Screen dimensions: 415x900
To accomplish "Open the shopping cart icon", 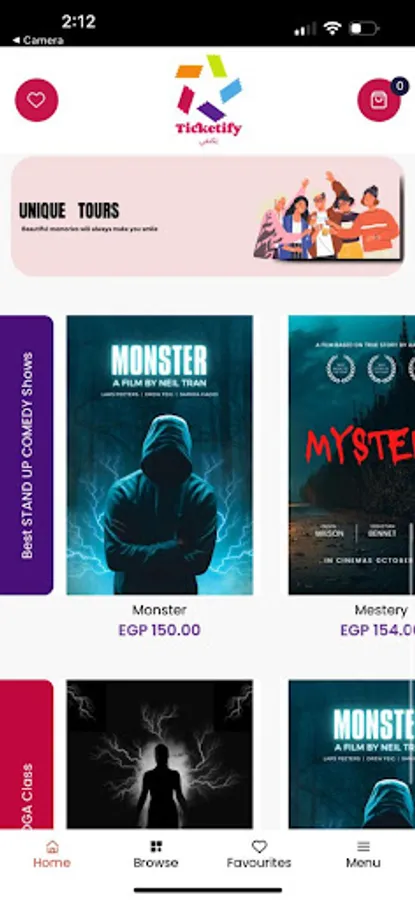I will pyautogui.click(x=378, y=100).
